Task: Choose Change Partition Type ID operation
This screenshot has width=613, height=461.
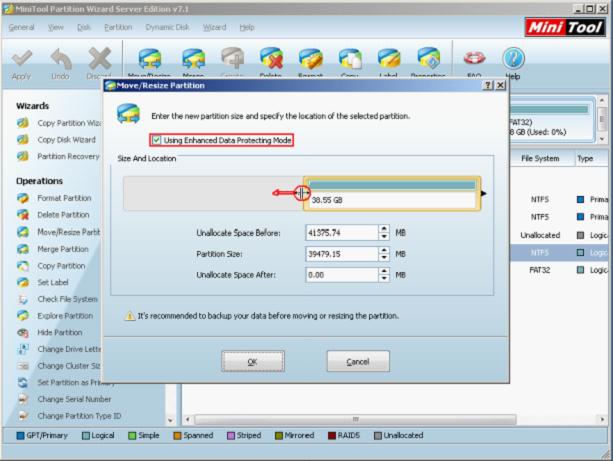Action: pyautogui.click(x=69, y=416)
